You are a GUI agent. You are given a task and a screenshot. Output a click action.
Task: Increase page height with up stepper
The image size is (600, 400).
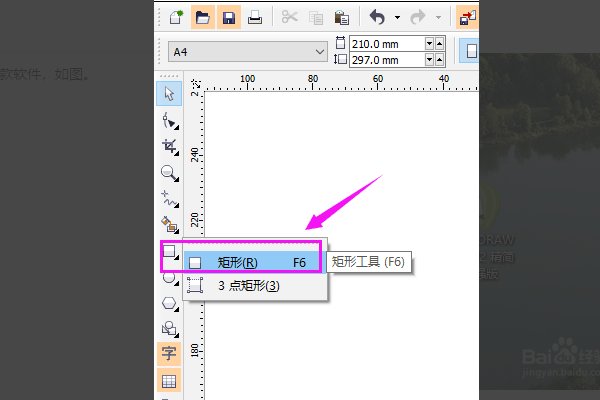(440, 60)
